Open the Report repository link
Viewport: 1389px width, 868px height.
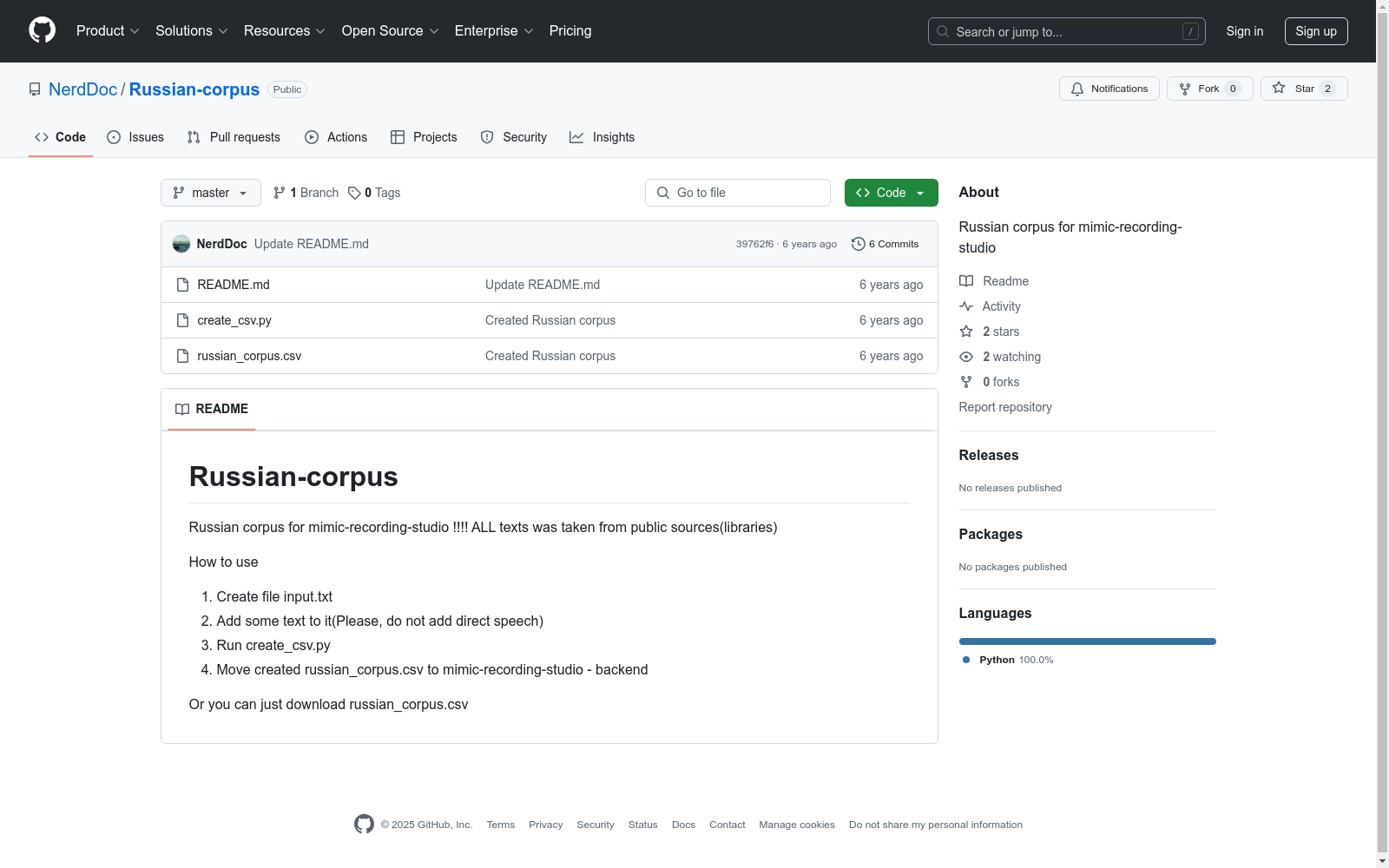click(x=1005, y=407)
